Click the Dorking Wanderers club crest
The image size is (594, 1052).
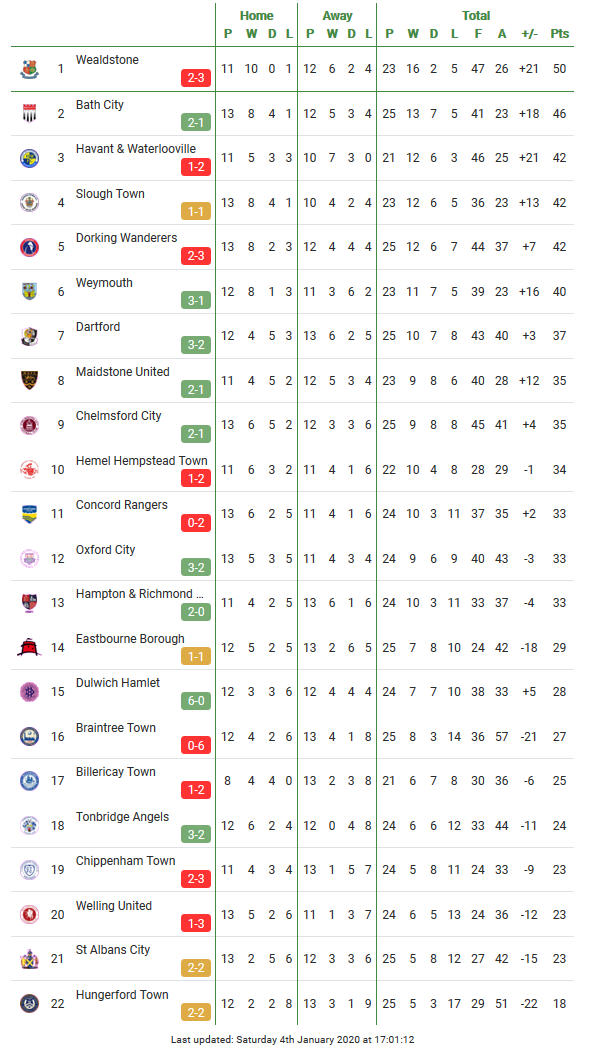point(30,247)
